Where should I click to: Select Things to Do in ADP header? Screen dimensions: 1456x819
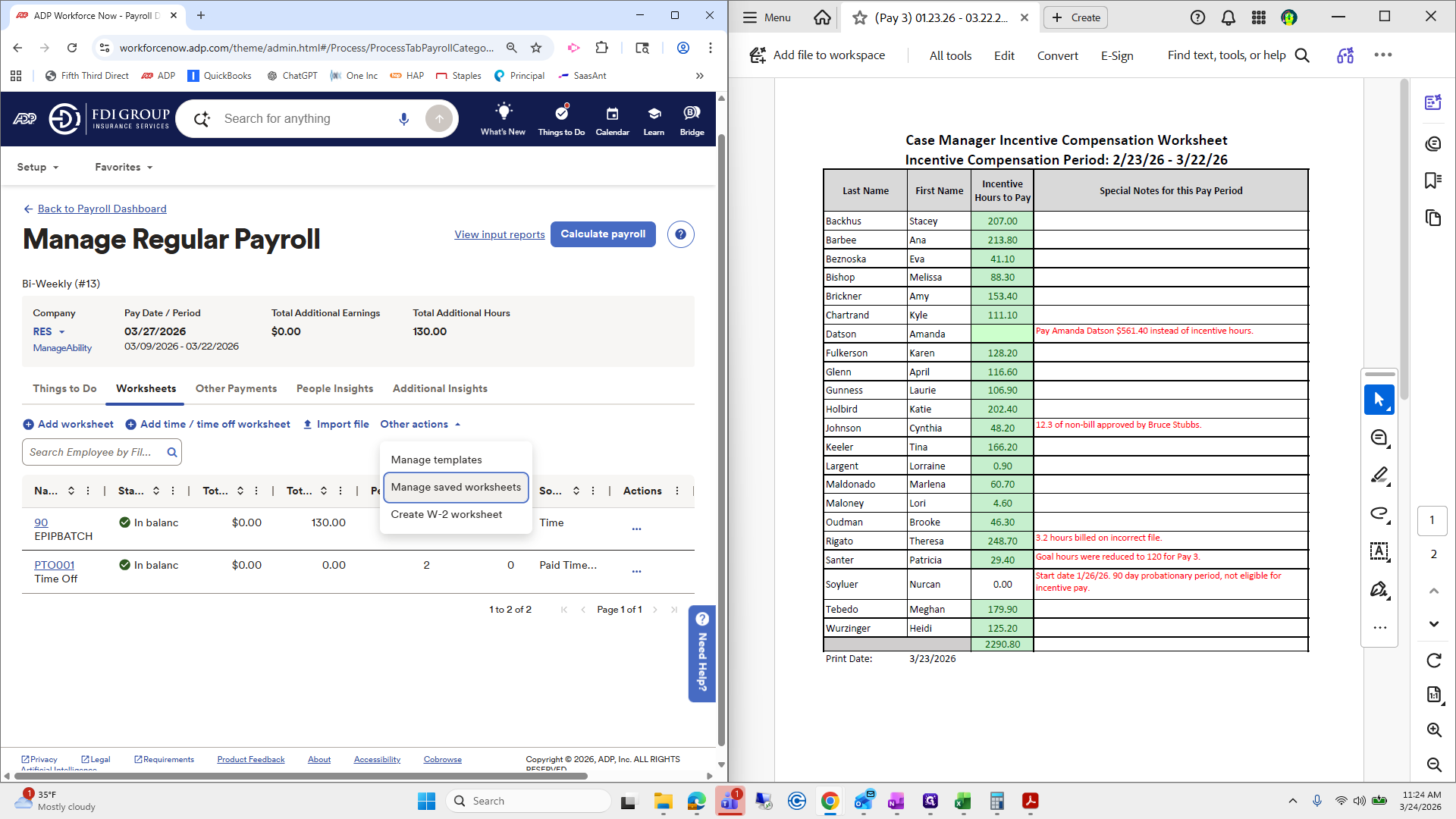coord(560,118)
